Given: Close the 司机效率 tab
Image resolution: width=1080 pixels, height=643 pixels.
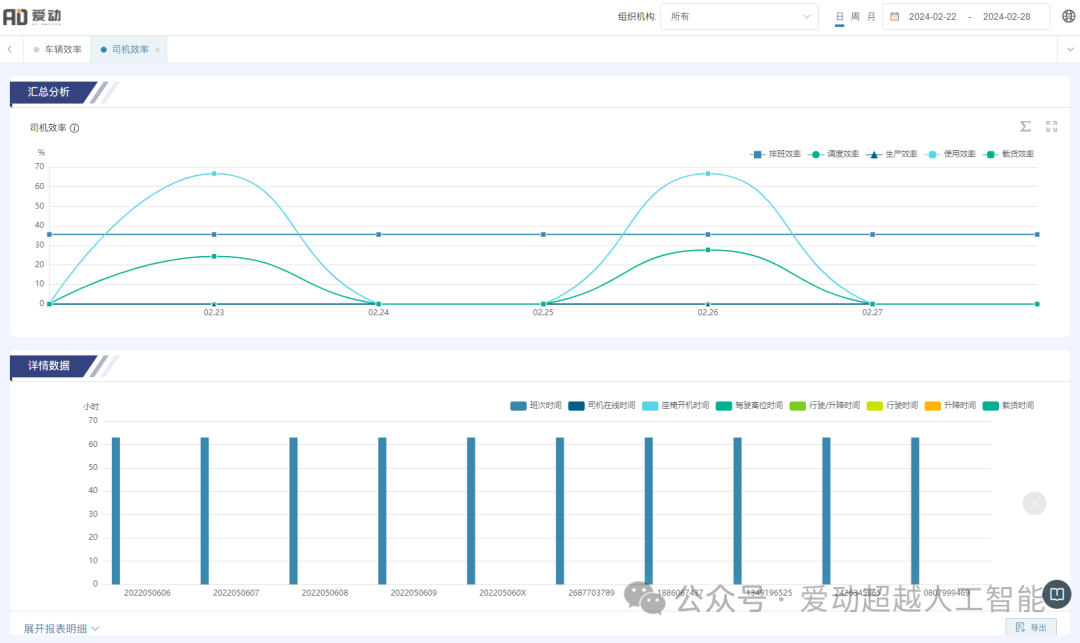Looking at the screenshot, I should 157,49.
